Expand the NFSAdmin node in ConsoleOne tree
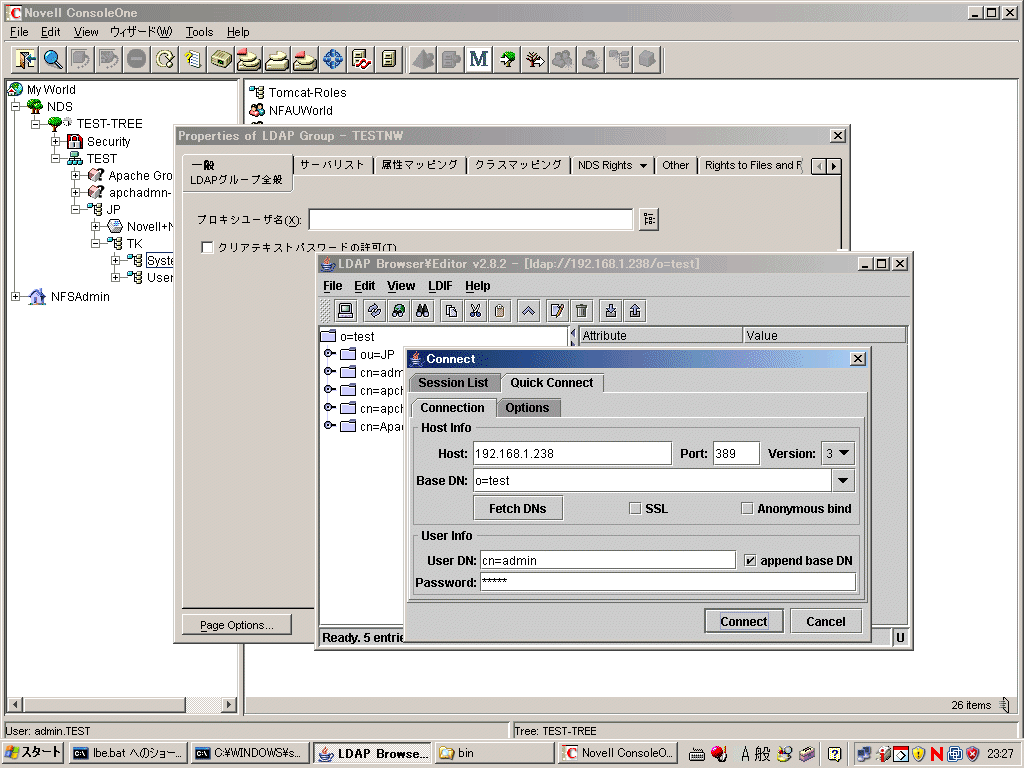The image size is (1024, 768). (16, 296)
